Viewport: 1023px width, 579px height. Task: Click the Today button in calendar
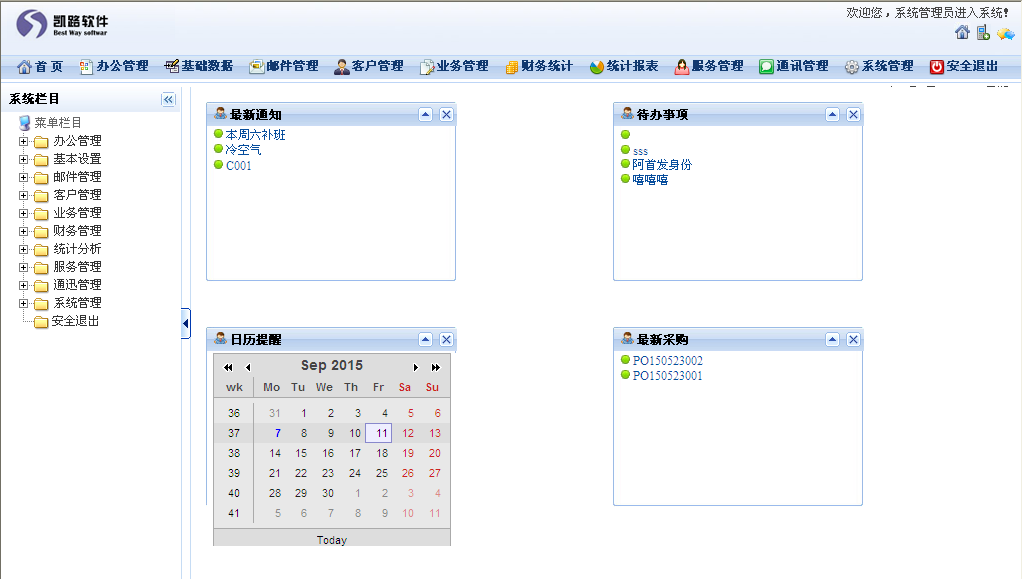pos(332,540)
